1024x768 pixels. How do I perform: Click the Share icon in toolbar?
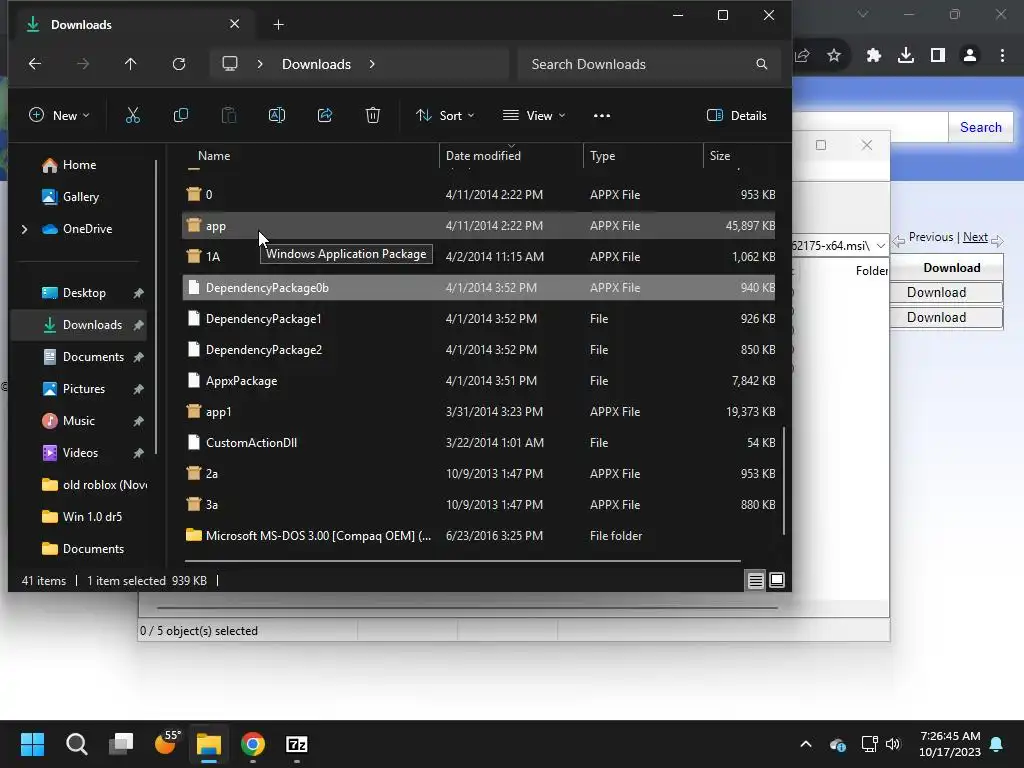(x=325, y=116)
